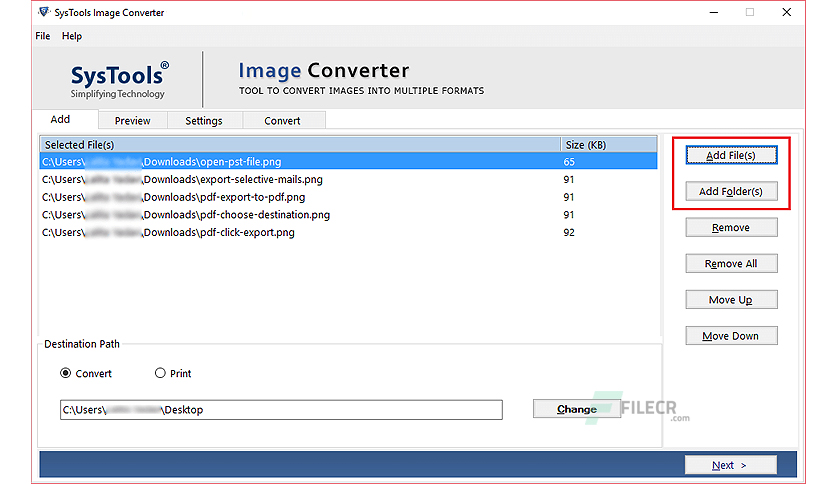Click the Remove All button
Image resolution: width=836 pixels, height=484 pixels.
[x=731, y=264]
